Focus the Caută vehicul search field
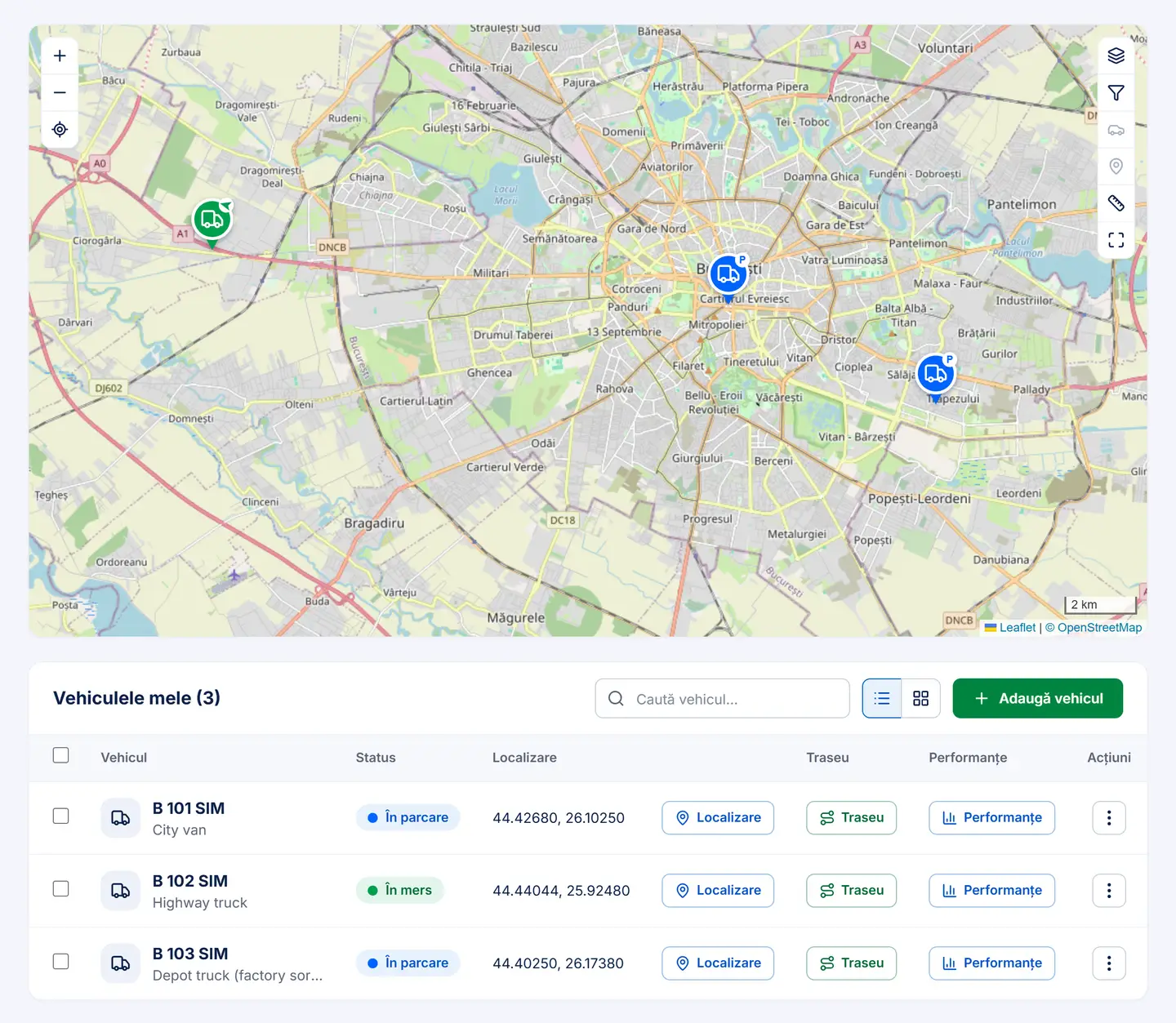This screenshot has height=1023, width=1176. [x=723, y=699]
